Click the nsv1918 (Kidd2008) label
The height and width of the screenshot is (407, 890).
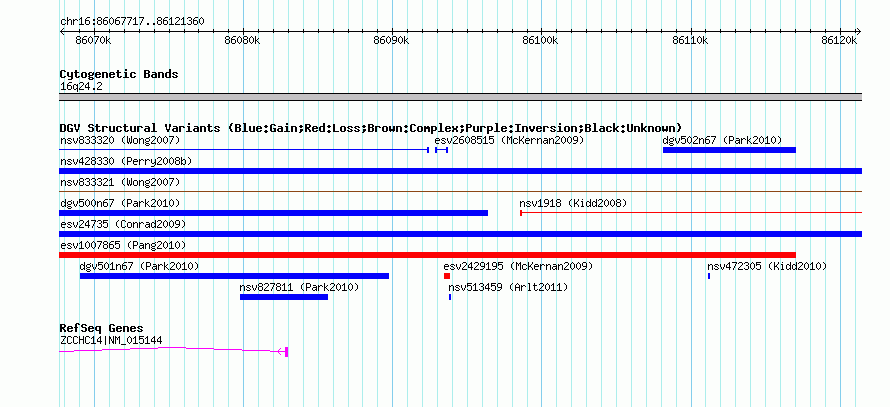[573, 203]
